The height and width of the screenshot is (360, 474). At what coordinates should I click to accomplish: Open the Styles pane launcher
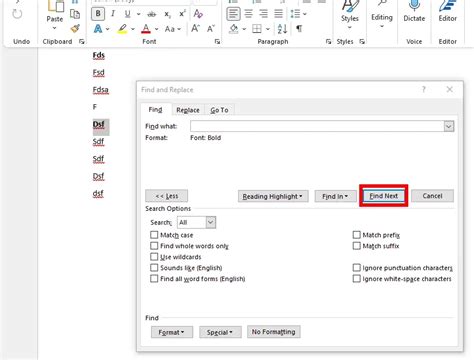[x=362, y=42]
